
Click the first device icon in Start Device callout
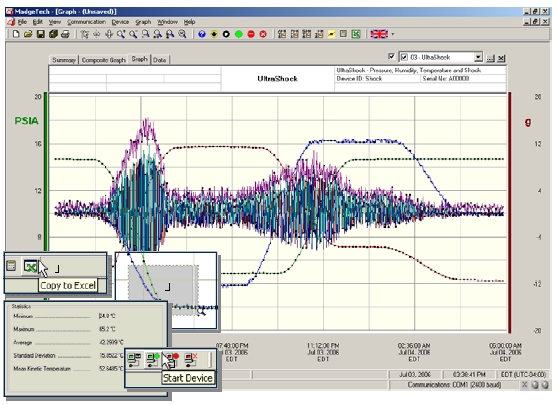click(134, 360)
